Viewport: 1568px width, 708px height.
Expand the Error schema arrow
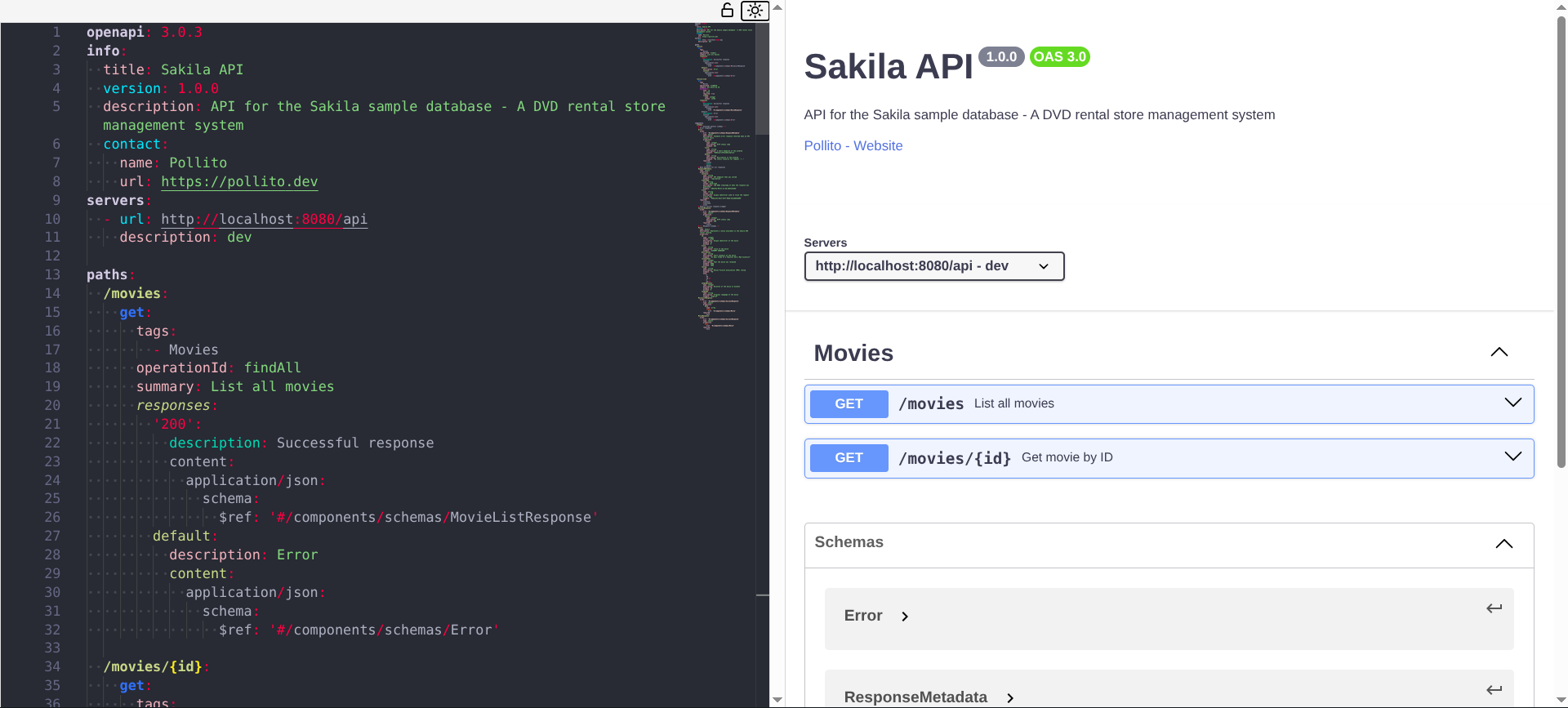[x=905, y=617]
